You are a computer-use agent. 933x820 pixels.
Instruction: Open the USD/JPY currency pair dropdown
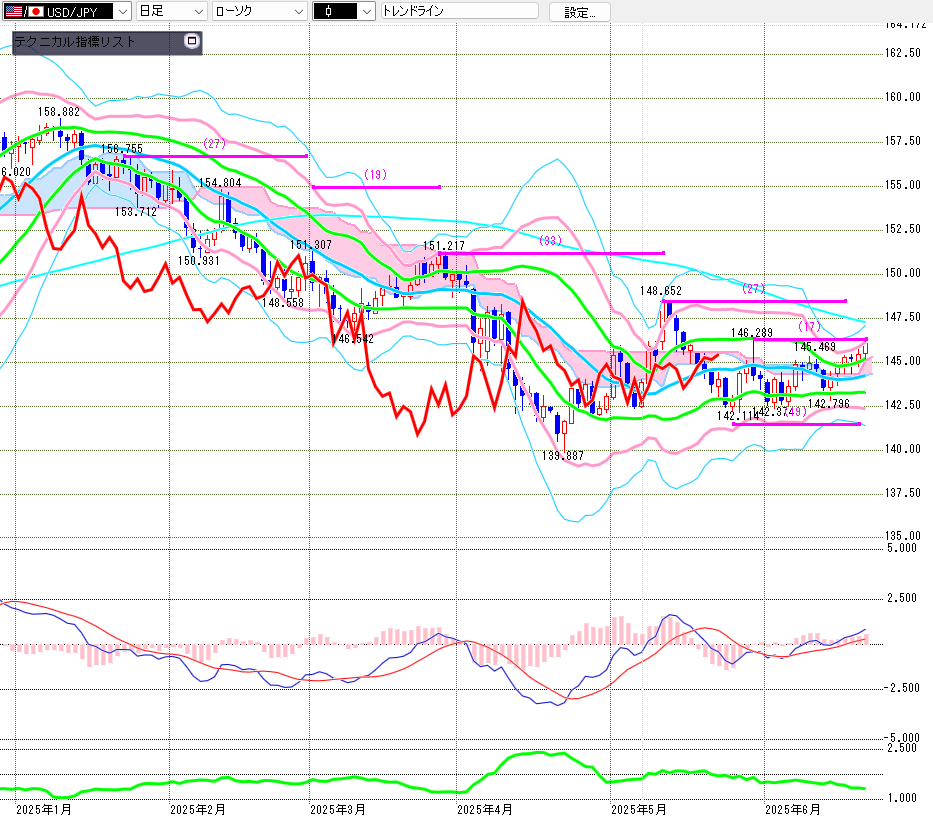click(67, 11)
